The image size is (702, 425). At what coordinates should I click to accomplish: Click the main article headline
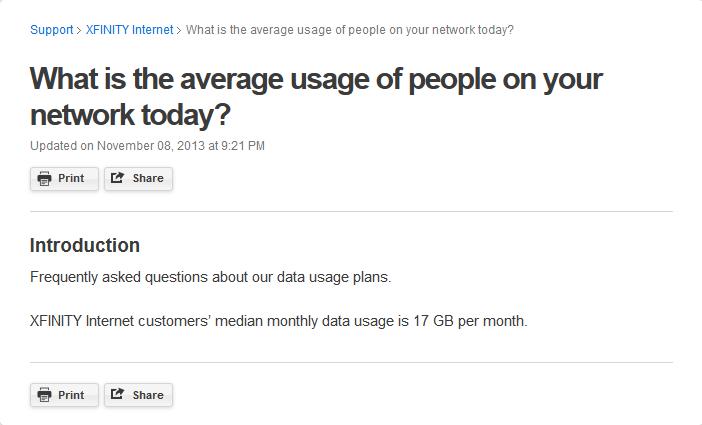tap(316, 97)
